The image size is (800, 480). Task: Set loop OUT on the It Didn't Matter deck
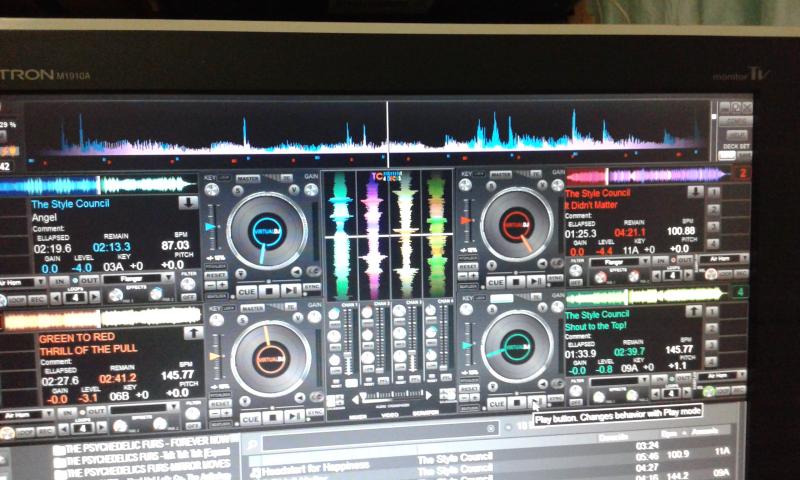pos(685,260)
